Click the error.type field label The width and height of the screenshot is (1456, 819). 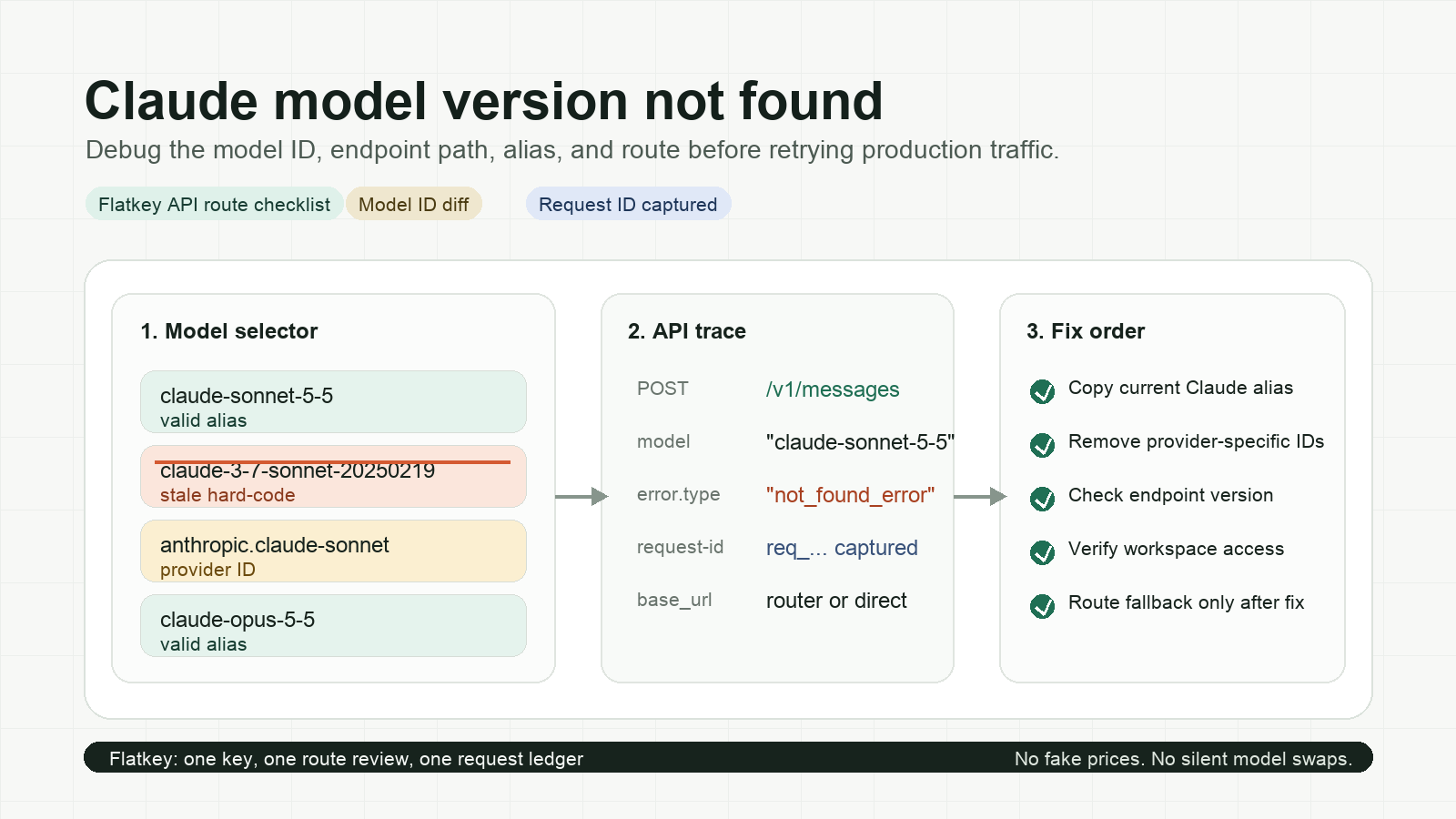click(678, 494)
